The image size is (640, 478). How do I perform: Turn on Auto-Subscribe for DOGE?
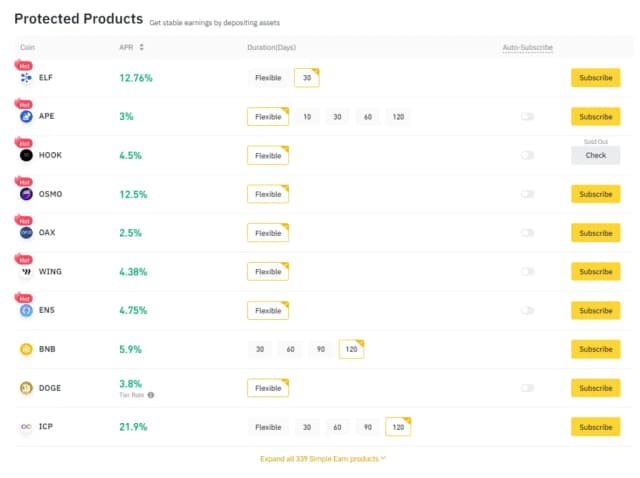click(x=527, y=388)
